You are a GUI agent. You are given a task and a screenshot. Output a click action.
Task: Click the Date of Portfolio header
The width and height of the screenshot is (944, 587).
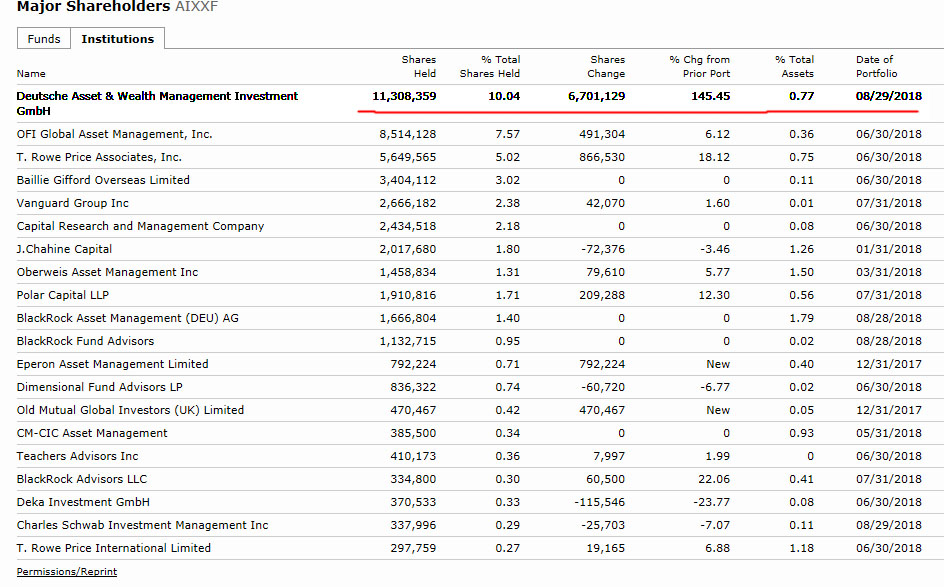876,66
